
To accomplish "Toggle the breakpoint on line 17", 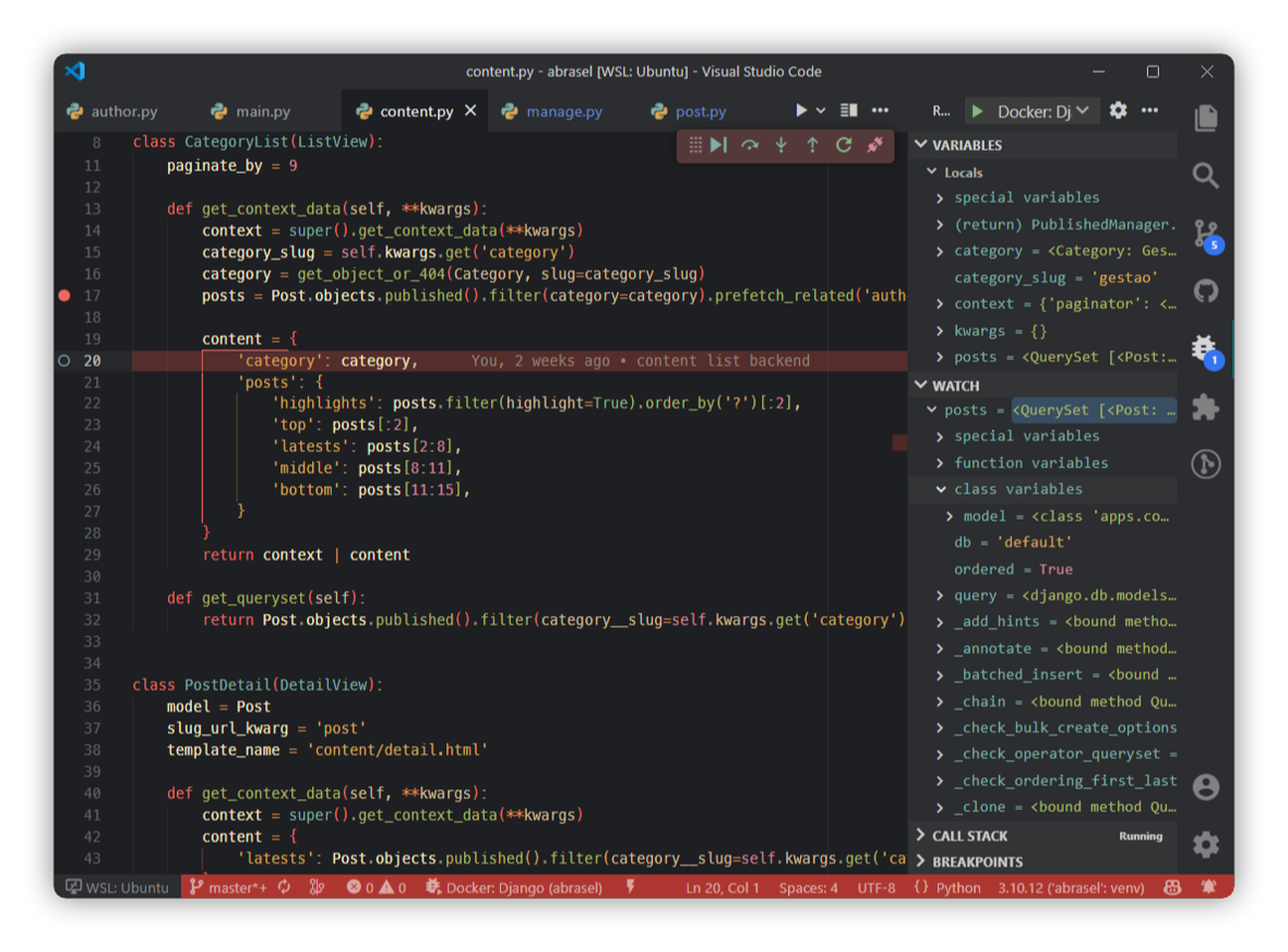I will (x=65, y=295).
